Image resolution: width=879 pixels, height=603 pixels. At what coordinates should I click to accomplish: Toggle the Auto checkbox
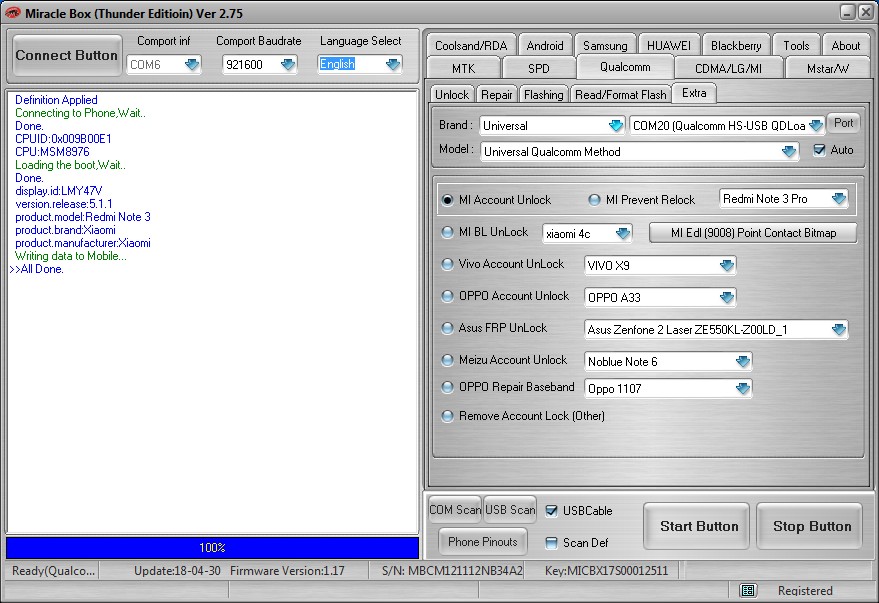819,150
